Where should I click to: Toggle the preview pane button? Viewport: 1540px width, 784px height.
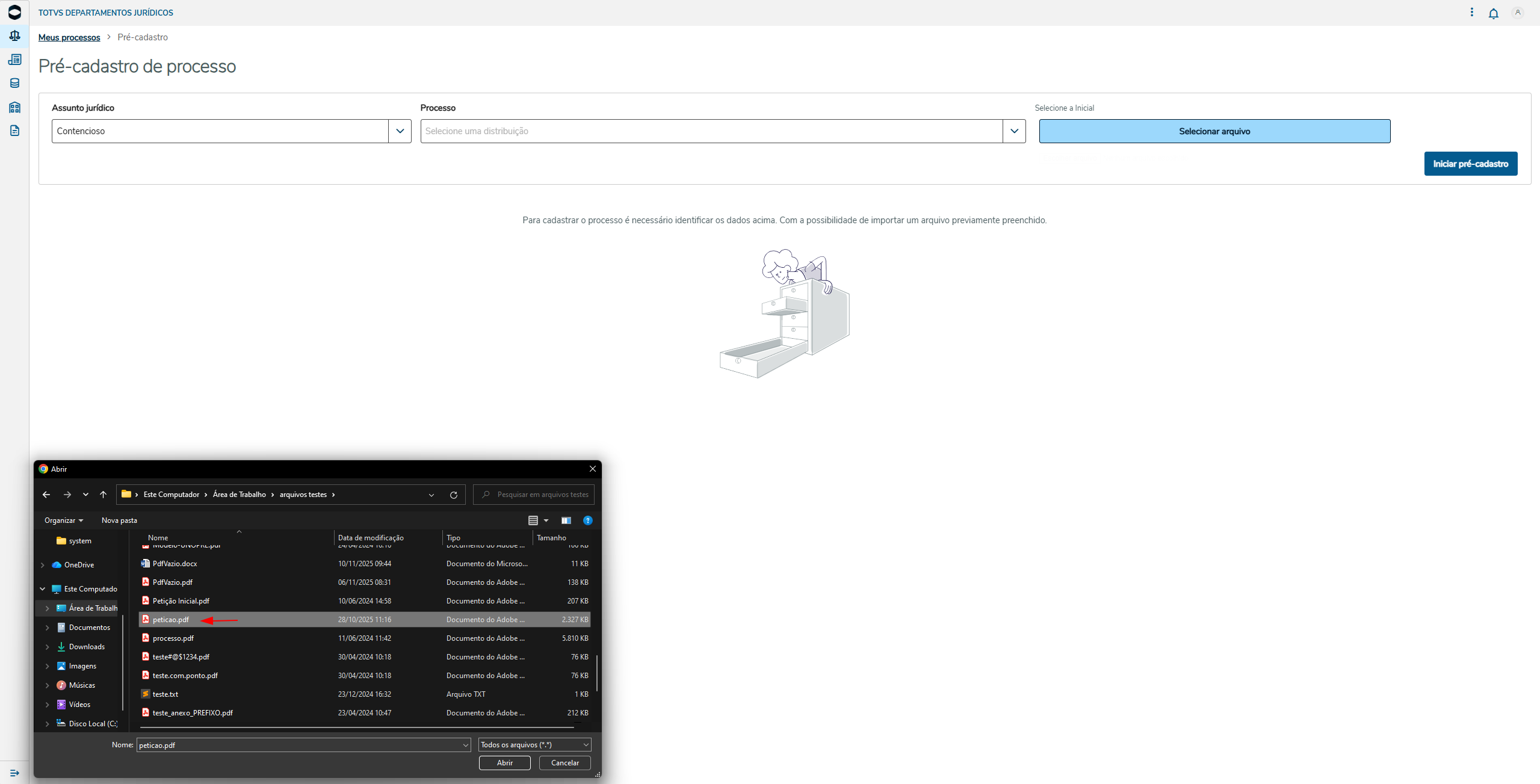click(566, 520)
